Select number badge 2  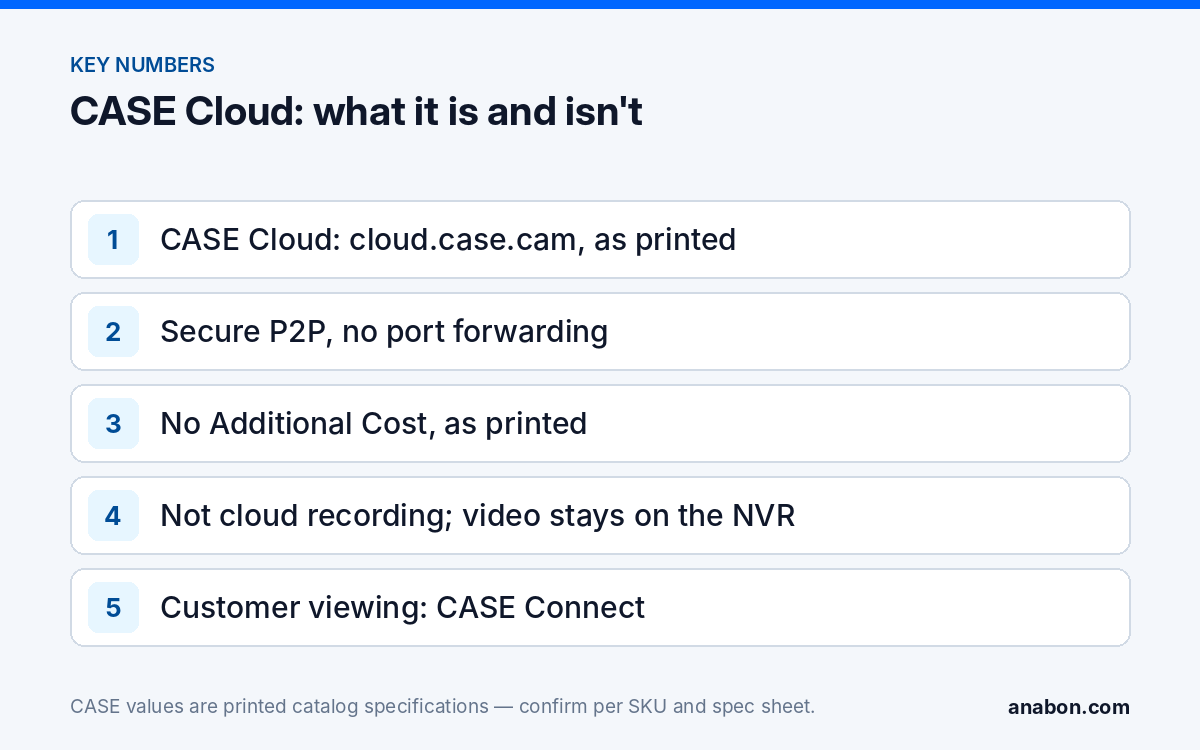tap(113, 332)
